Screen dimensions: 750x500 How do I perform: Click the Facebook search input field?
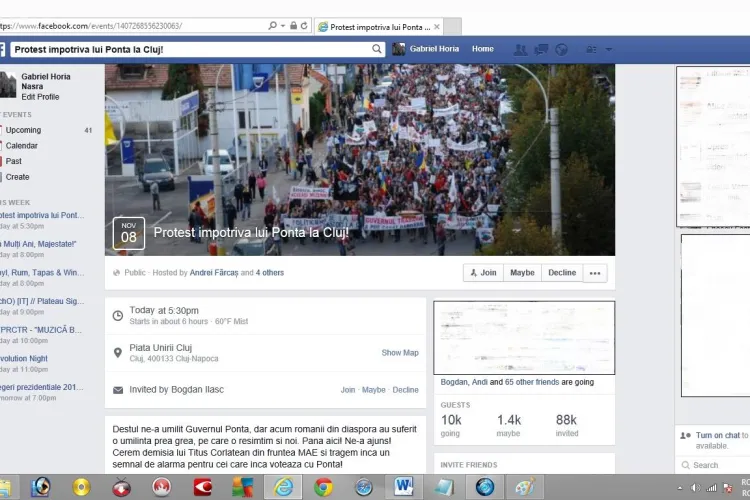pos(190,49)
